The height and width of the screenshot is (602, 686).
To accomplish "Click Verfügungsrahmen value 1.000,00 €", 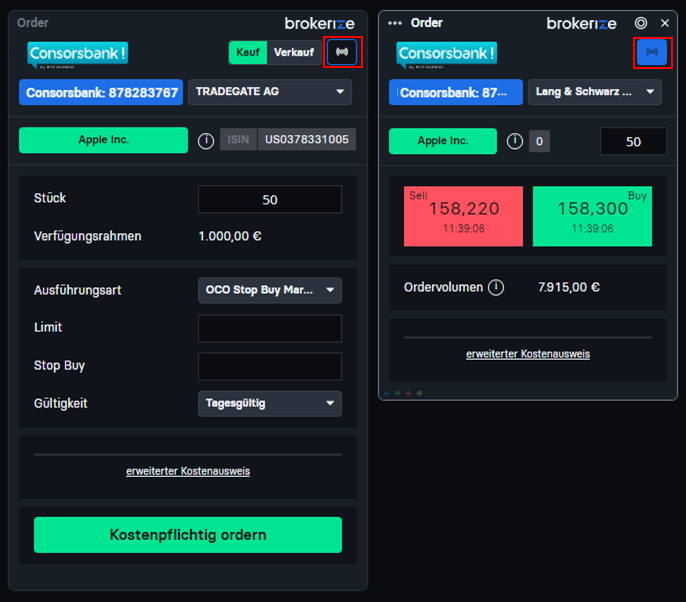I will [x=230, y=236].
